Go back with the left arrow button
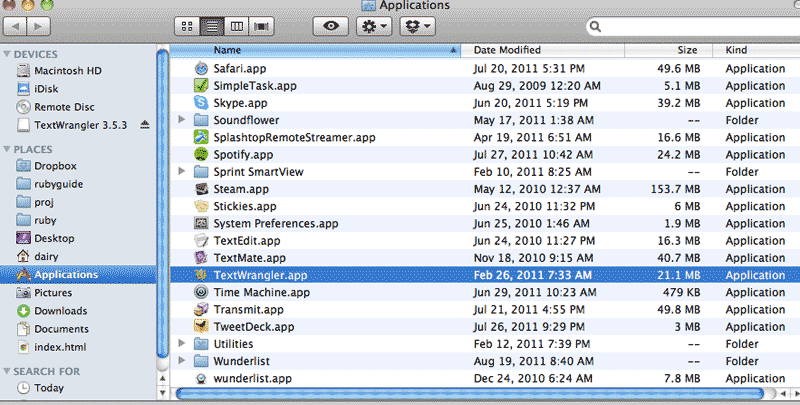 coord(15,26)
